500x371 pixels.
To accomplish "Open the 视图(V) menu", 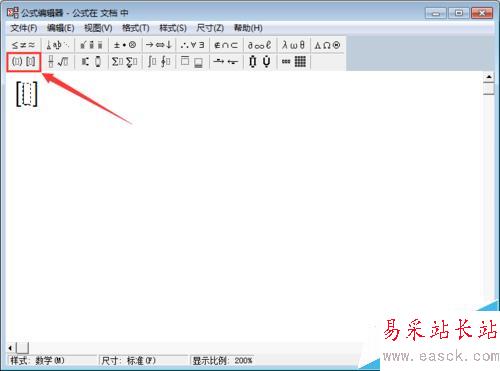I will (x=98, y=28).
